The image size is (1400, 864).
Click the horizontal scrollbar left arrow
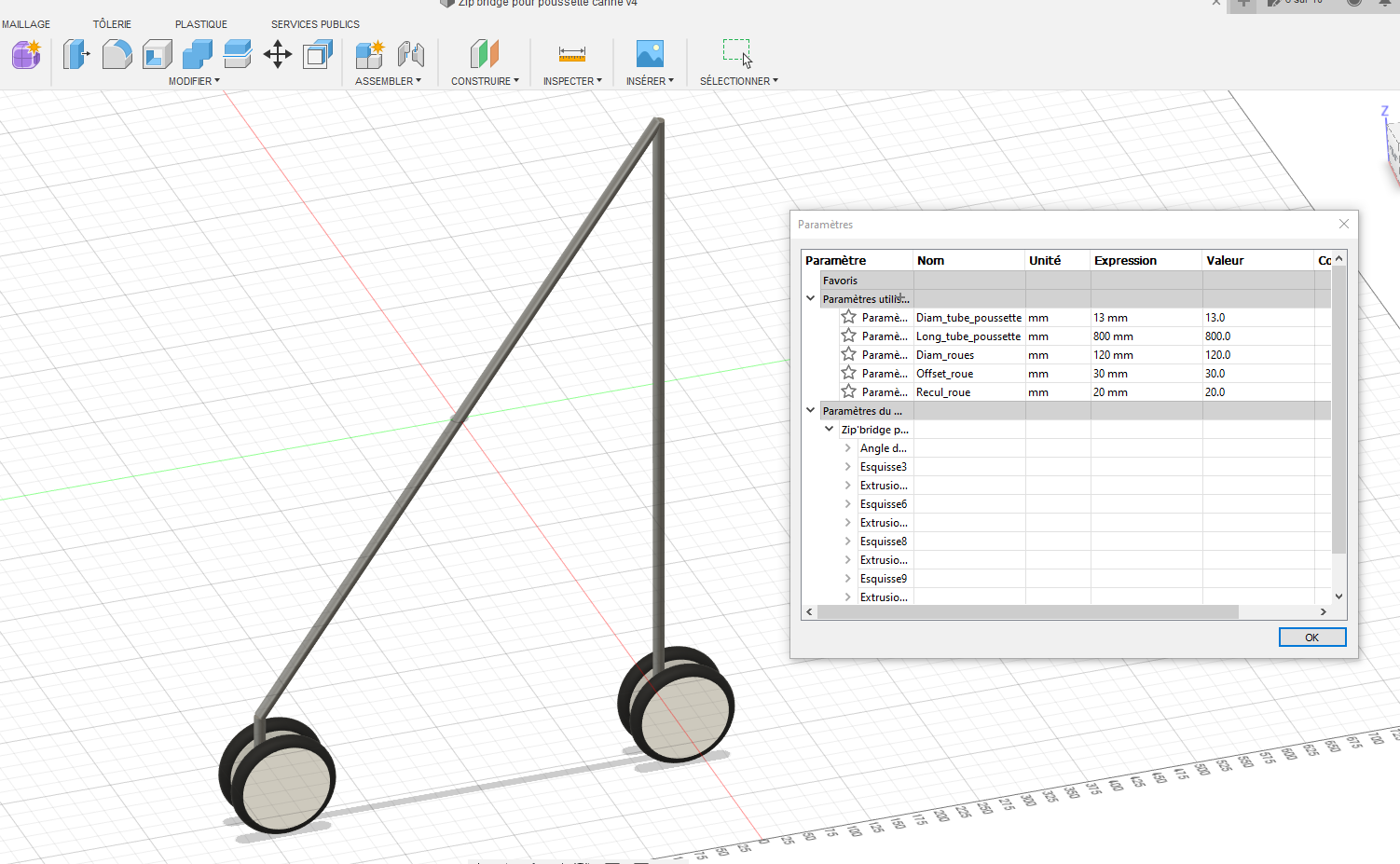click(x=809, y=611)
